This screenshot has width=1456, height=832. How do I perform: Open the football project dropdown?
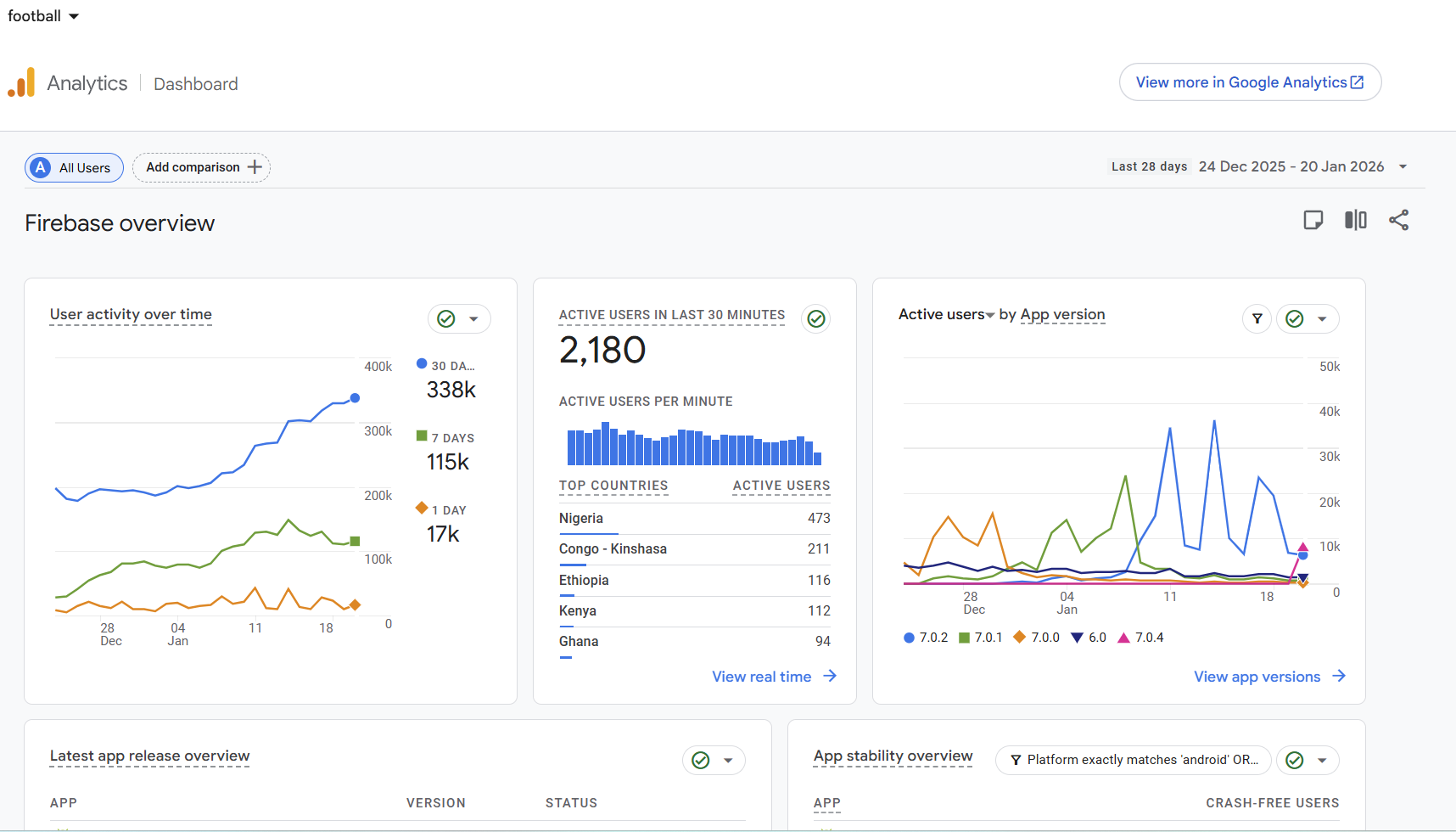click(42, 16)
